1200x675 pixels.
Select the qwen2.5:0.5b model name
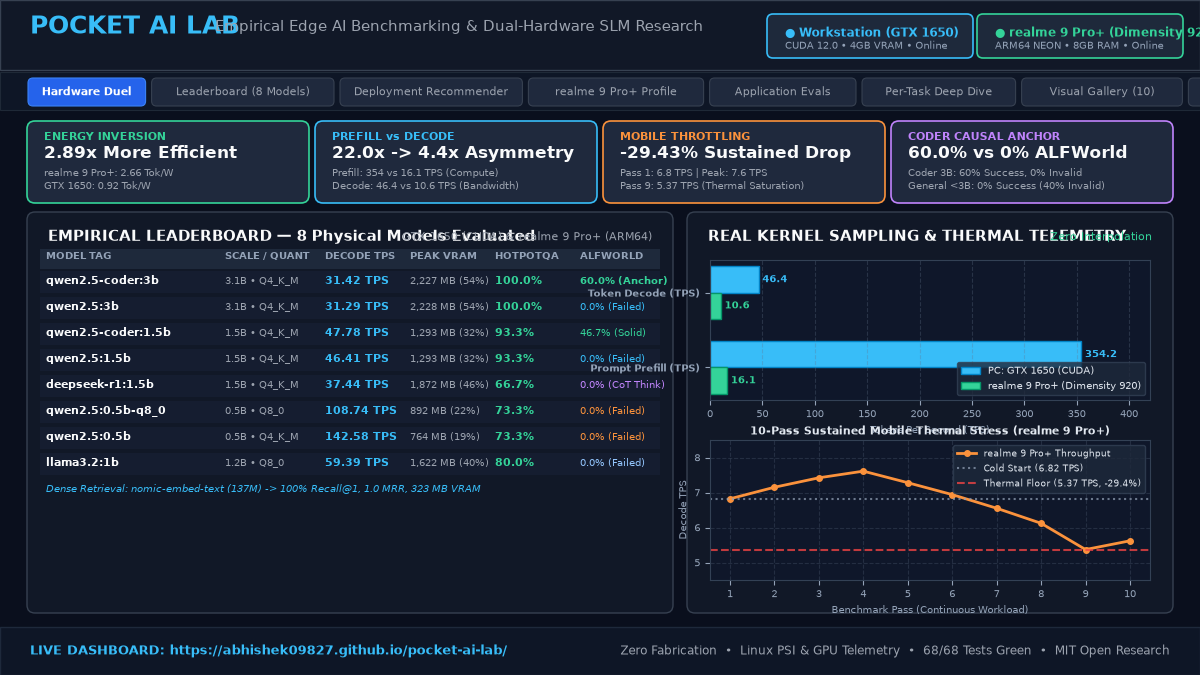[88, 437]
